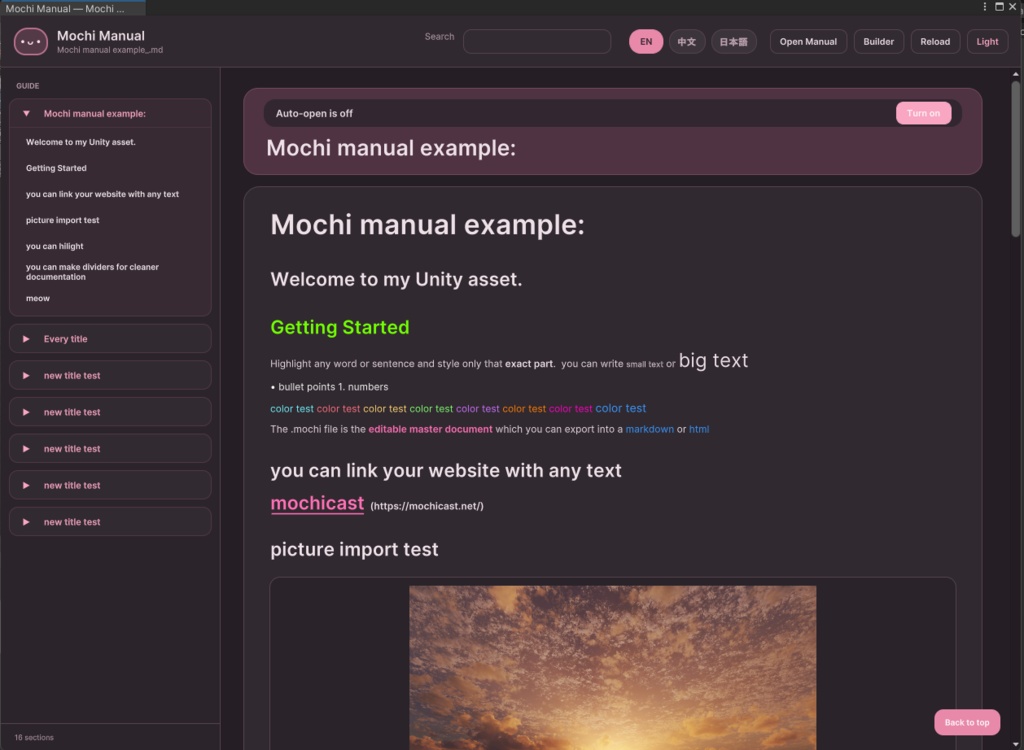Image resolution: width=1024 pixels, height=750 pixels.
Task: Jump to the meow entry
Action: pyautogui.click(x=38, y=299)
